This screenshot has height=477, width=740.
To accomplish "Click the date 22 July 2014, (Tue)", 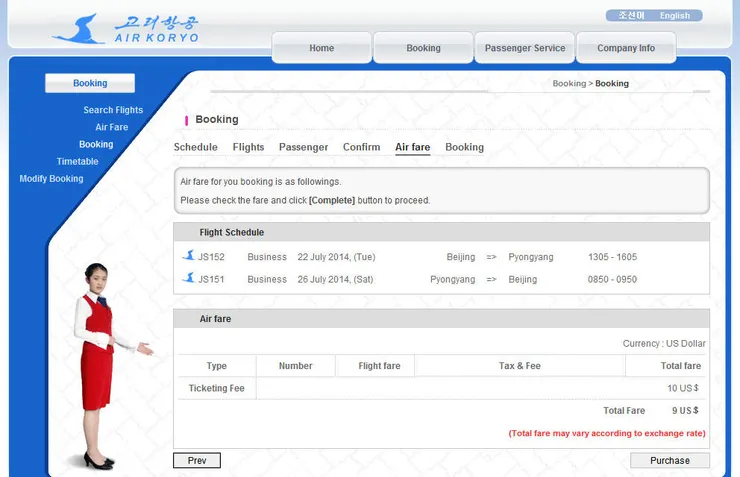I will [x=336, y=257].
